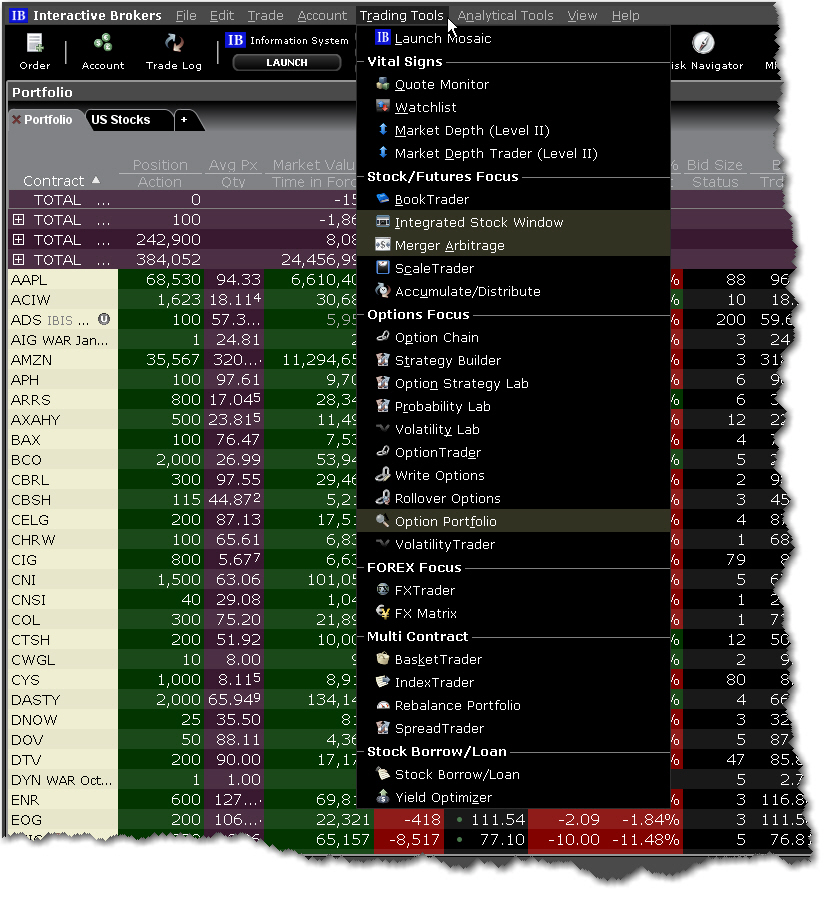Close the Portfolio tab with red X
Screen dimensions: 837x898
(16, 120)
